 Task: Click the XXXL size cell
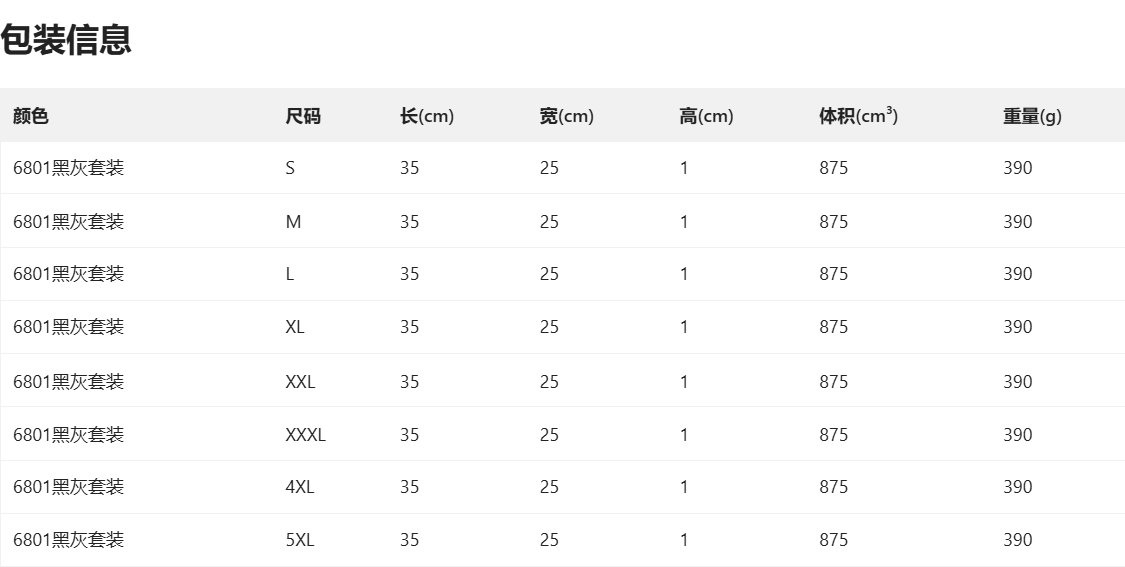pos(305,435)
